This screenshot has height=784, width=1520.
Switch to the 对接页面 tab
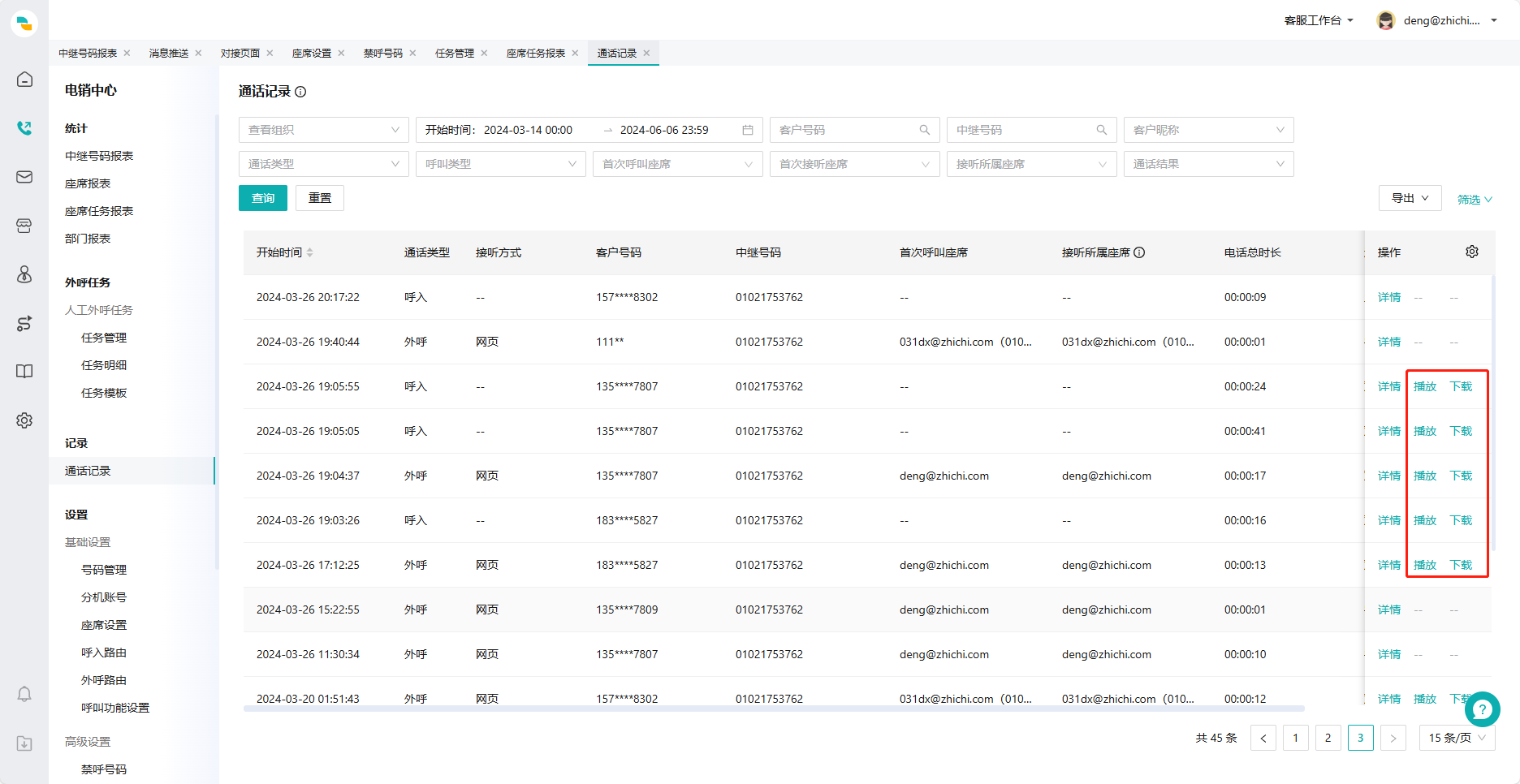click(x=240, y=53)
